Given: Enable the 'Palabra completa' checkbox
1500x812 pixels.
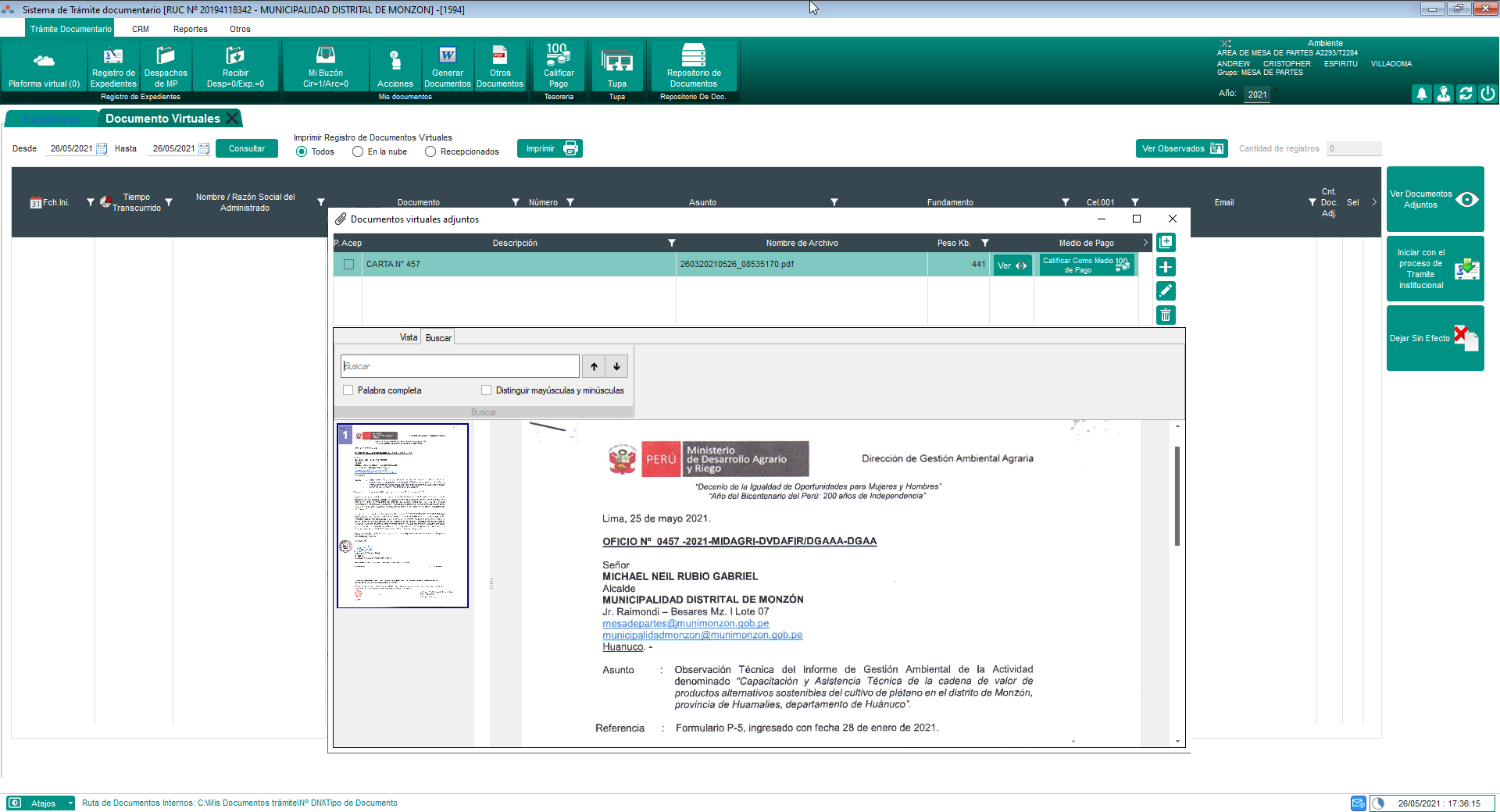Looking at the screenshot, I should coord(348,390).
